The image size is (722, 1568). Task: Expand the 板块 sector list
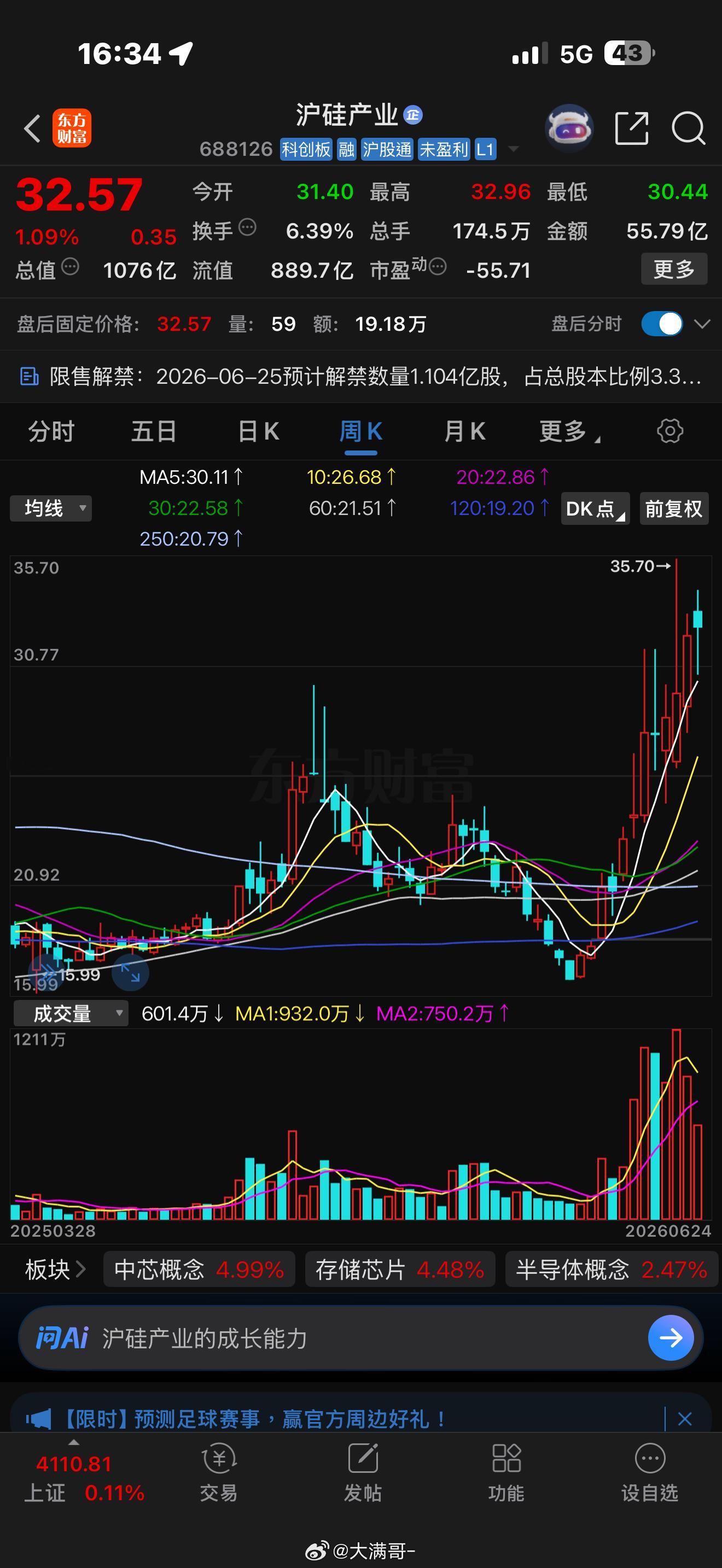coord(55,1269)
